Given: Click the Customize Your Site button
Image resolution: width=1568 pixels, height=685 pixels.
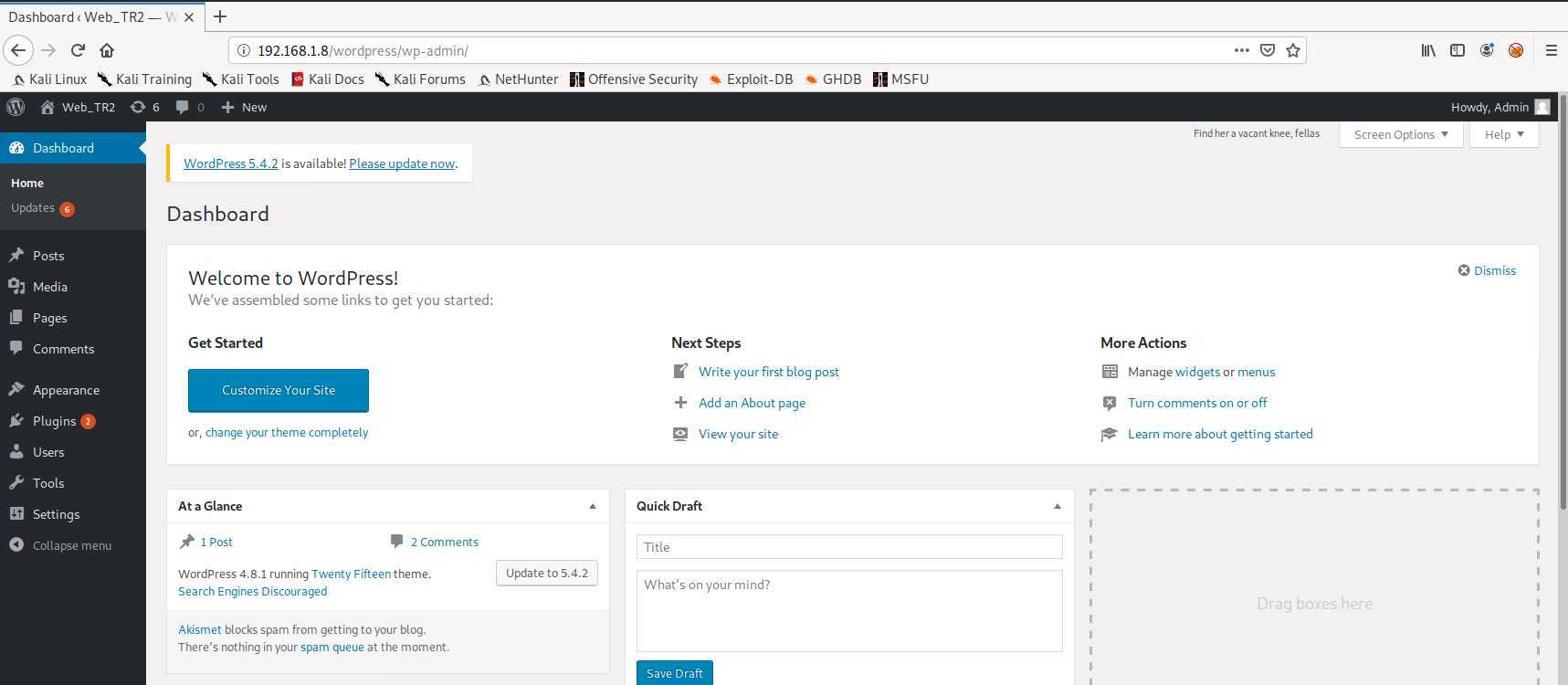Looking at the screenshot, I should tap(279, 390).
